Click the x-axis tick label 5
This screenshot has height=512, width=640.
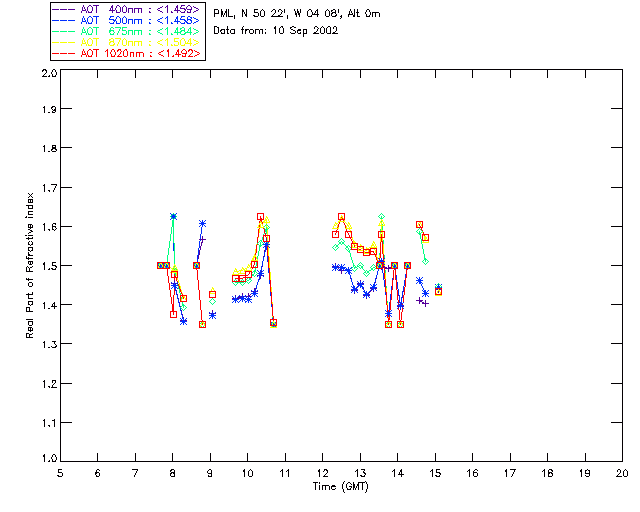tap(60, 473)
